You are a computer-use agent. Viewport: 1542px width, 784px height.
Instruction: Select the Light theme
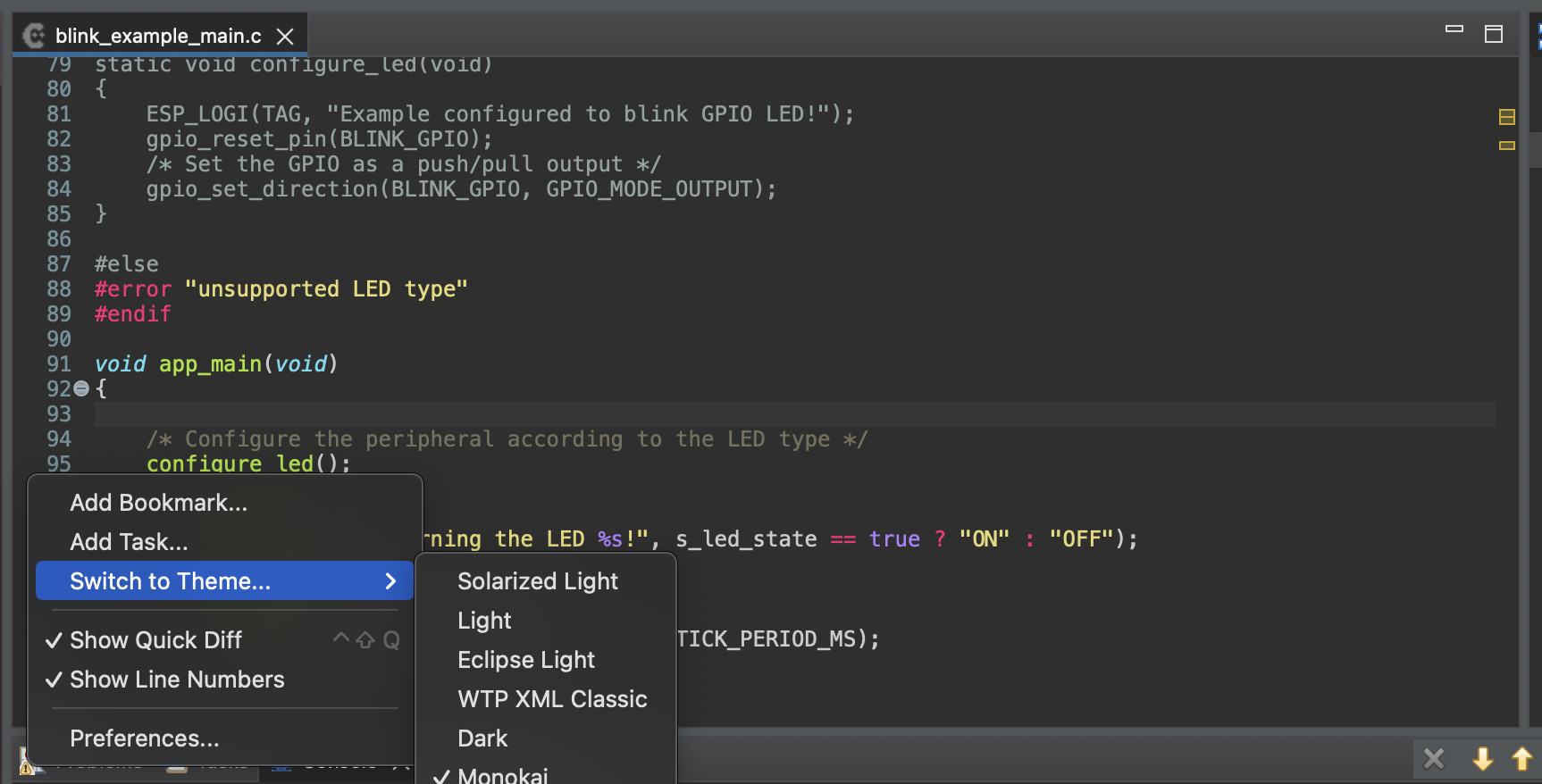coord(546,621)
